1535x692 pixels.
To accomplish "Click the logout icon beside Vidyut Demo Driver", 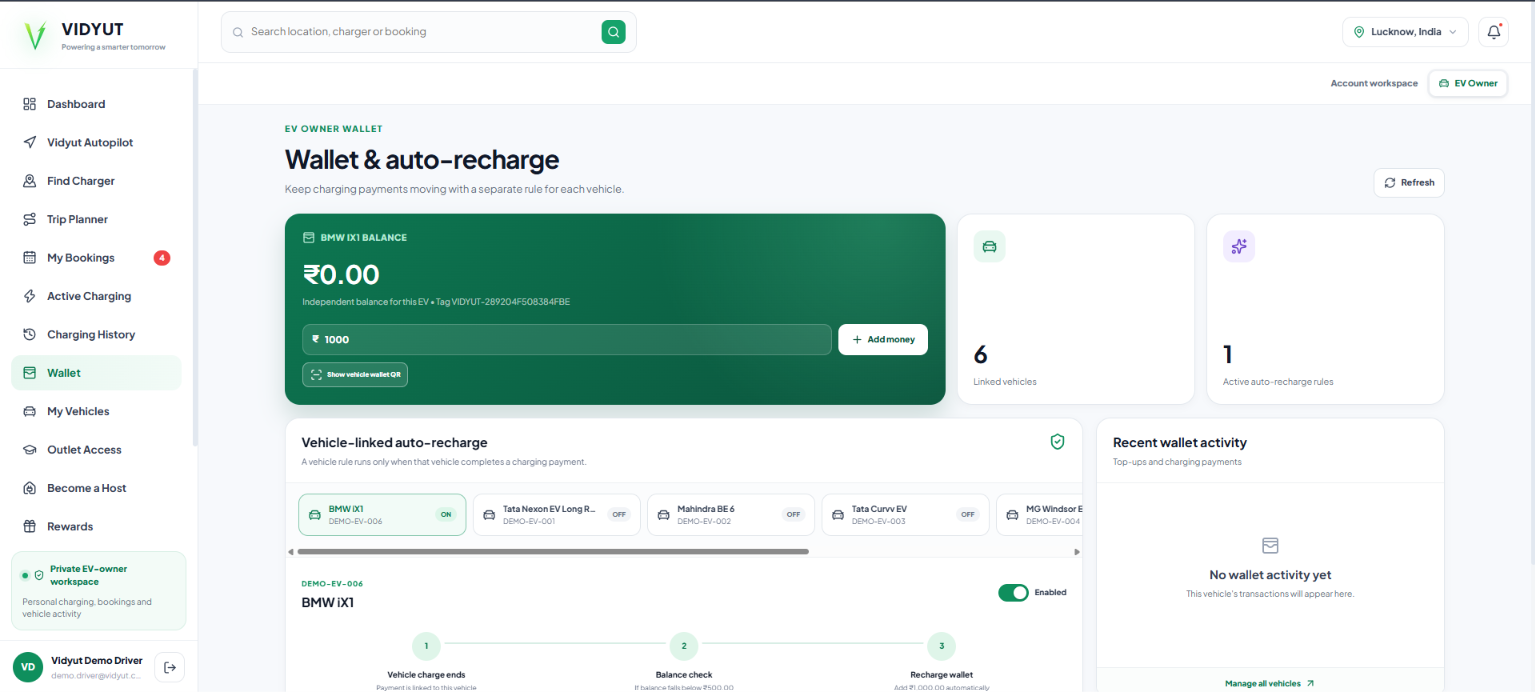I will click(170, 667).
